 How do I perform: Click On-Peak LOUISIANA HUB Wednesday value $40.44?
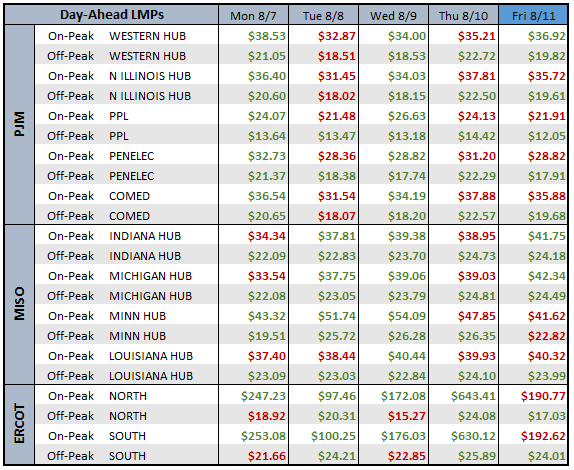[x=407, y=356]
